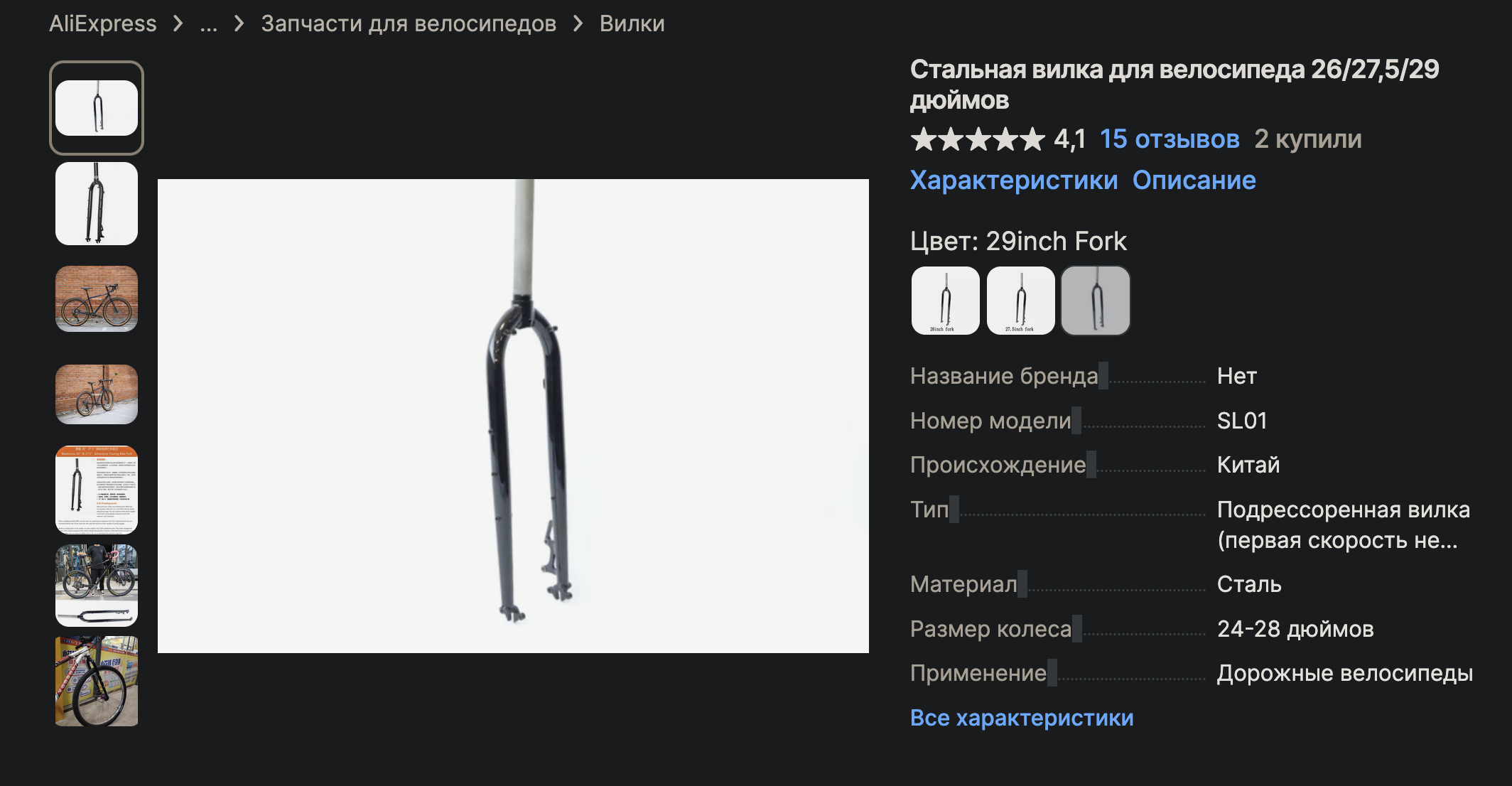Choose the 26inch fork variant swatch
This screenshot has height=786, width=1512.
(x=946, y=301)
